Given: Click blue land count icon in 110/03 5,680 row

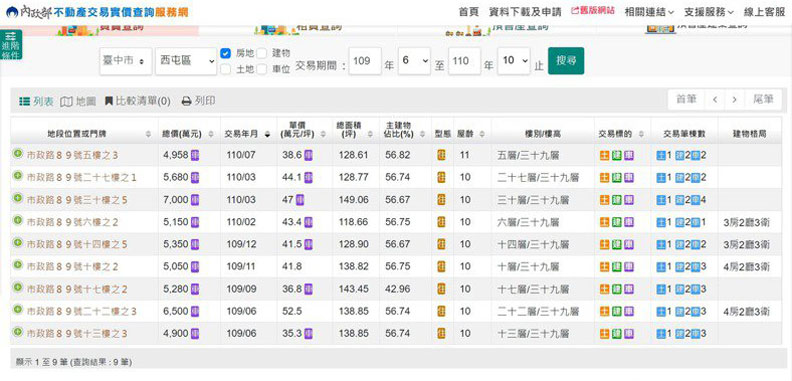Looking at the screenshot, I should 661,177.
